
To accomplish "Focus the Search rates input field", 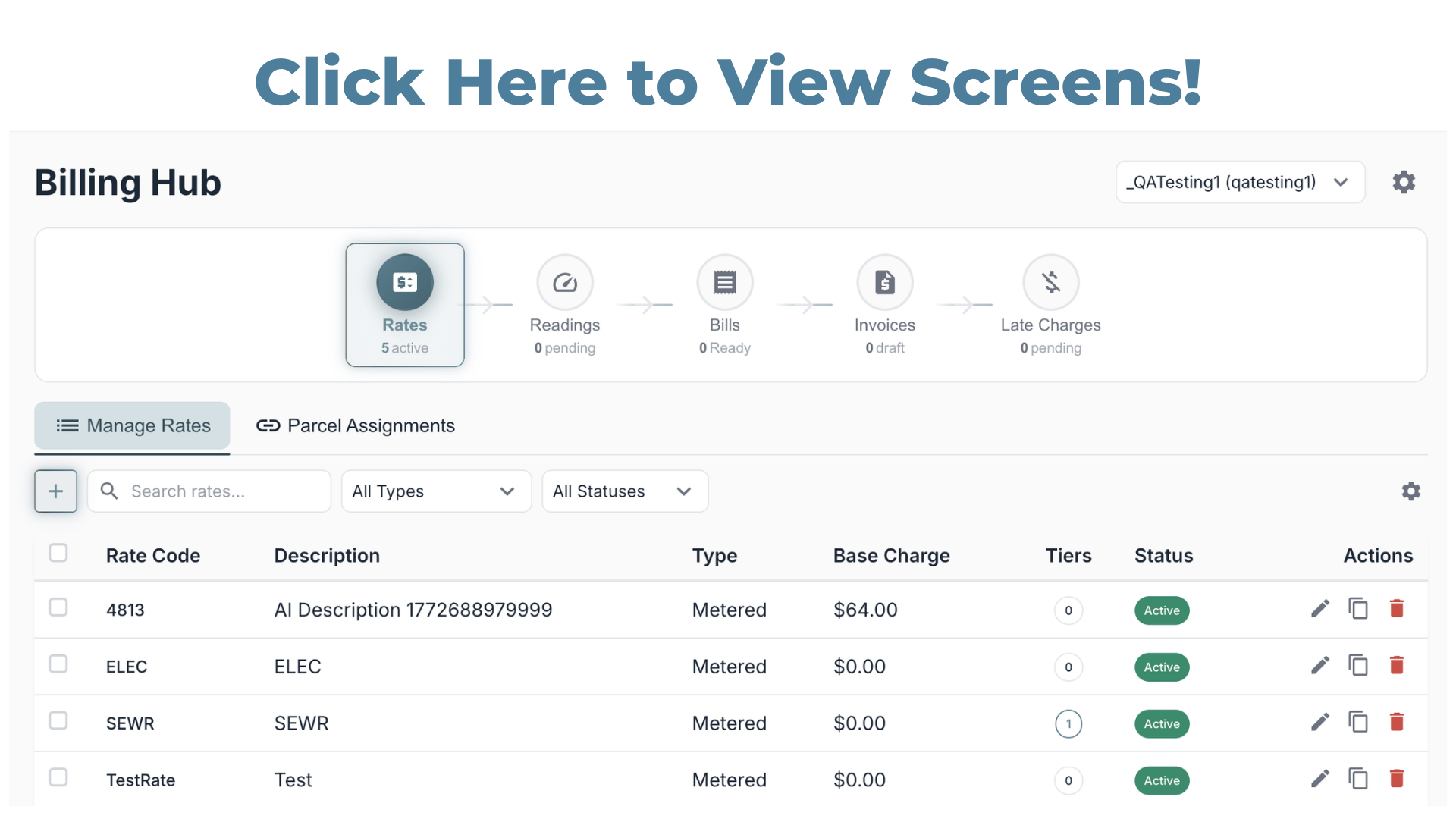I will 209,491.
